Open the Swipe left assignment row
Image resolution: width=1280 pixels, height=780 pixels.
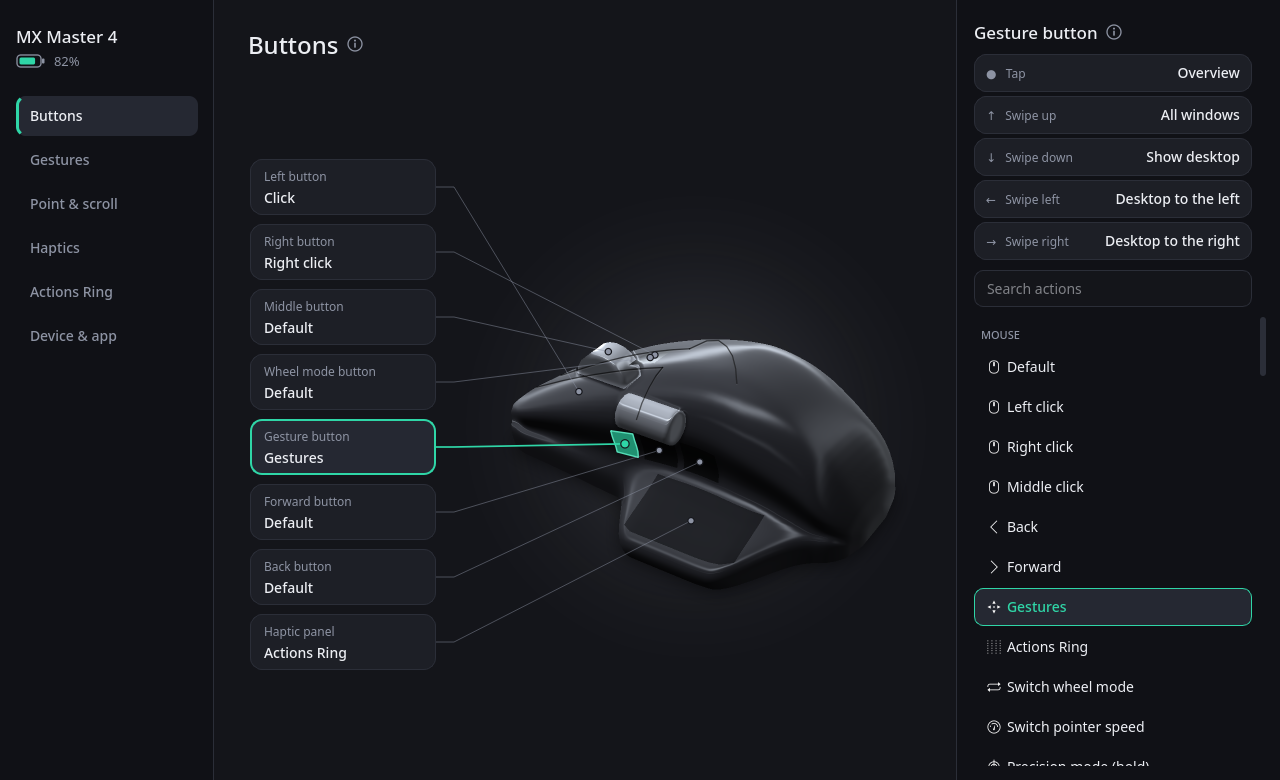pos(1113,199)
